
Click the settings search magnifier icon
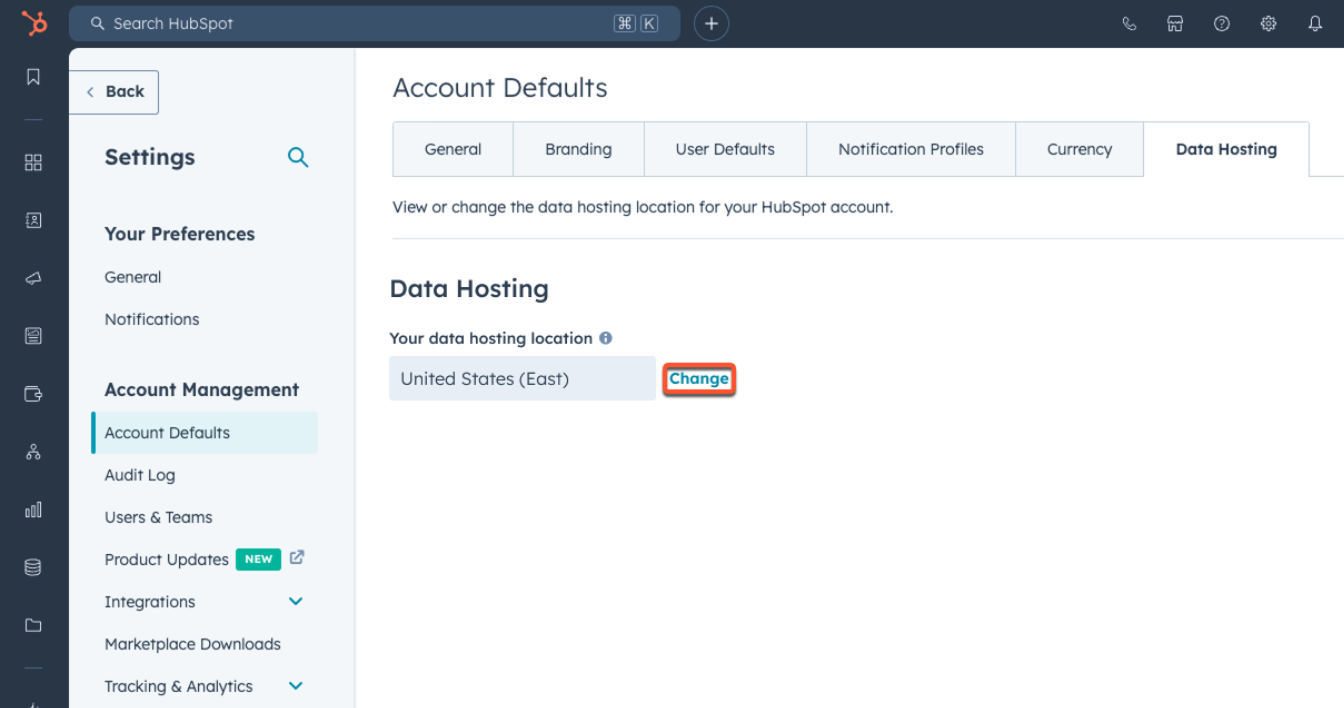(298, 157)
